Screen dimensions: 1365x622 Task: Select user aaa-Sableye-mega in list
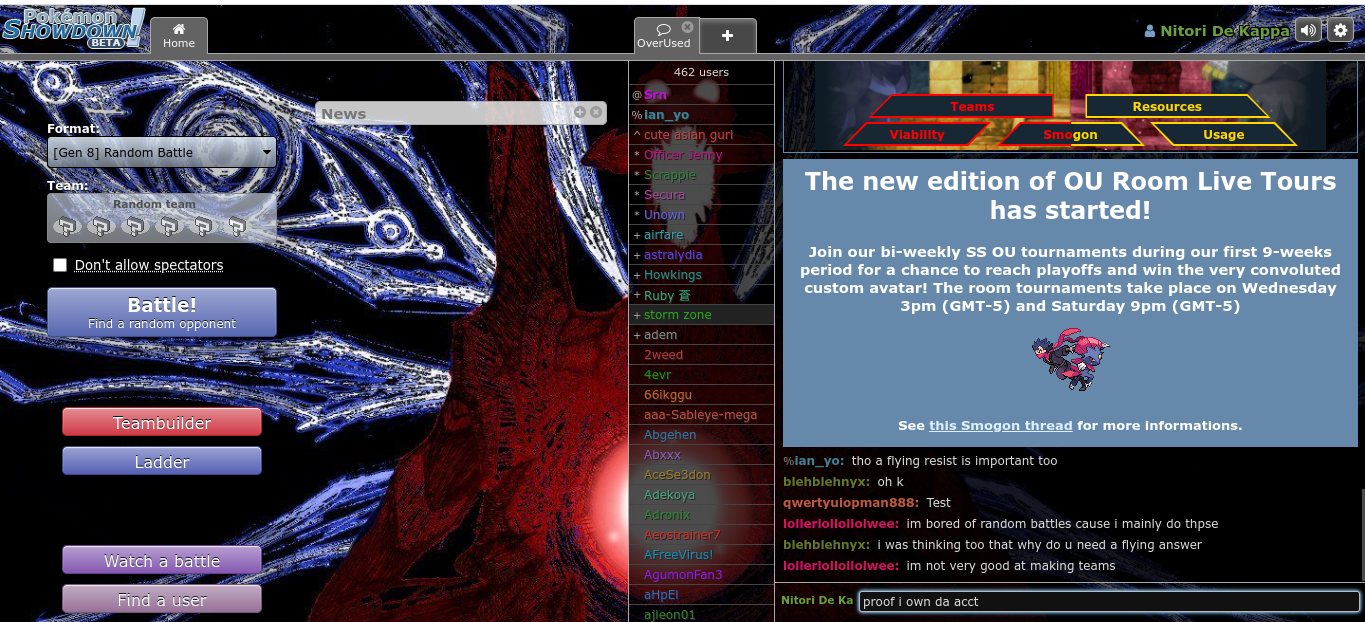(701, 414)
